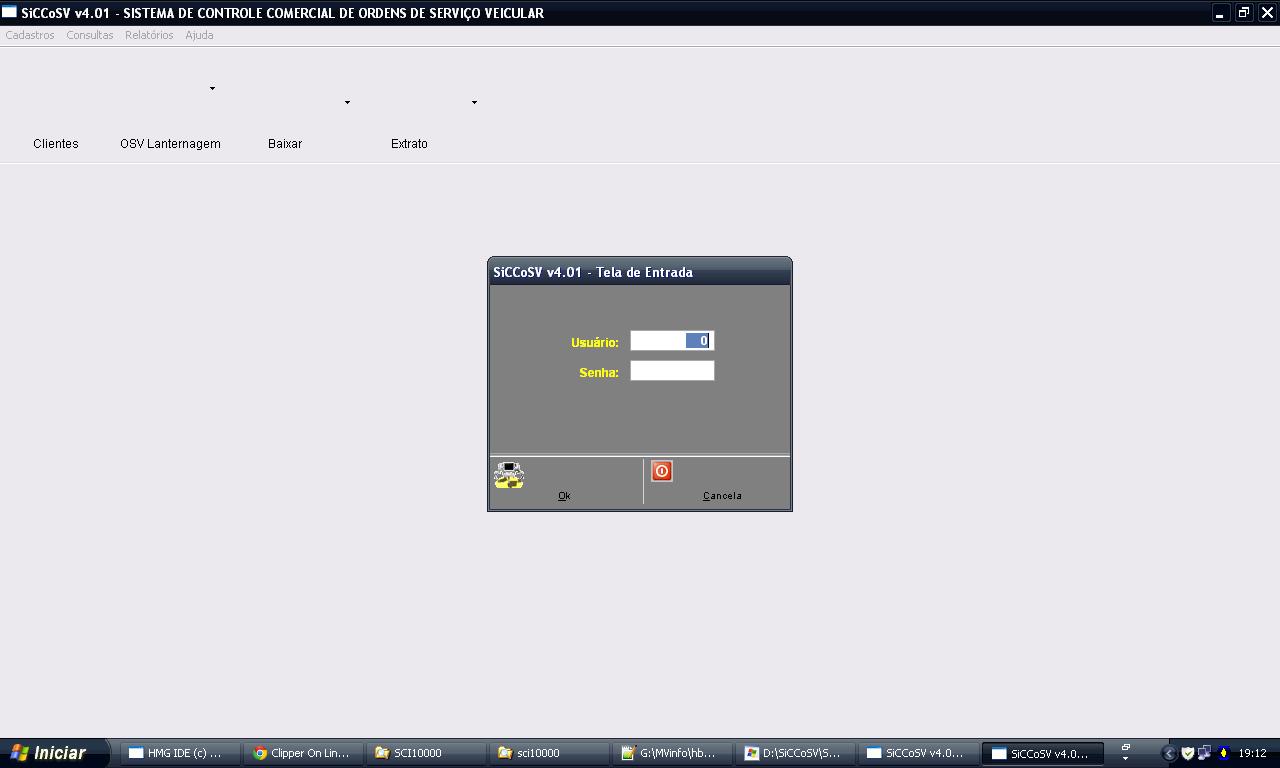Click the Extrato toolbar button
Viewport: 1280px width, 768px height.
[409, 144]
